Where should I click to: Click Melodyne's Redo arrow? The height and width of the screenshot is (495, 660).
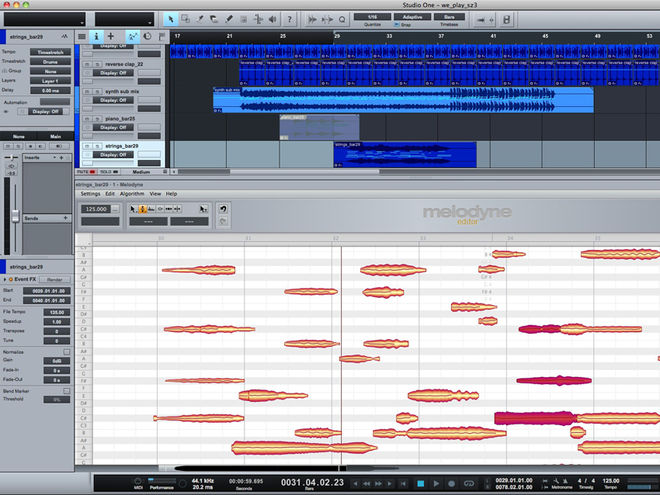click(x=223, y=221)
